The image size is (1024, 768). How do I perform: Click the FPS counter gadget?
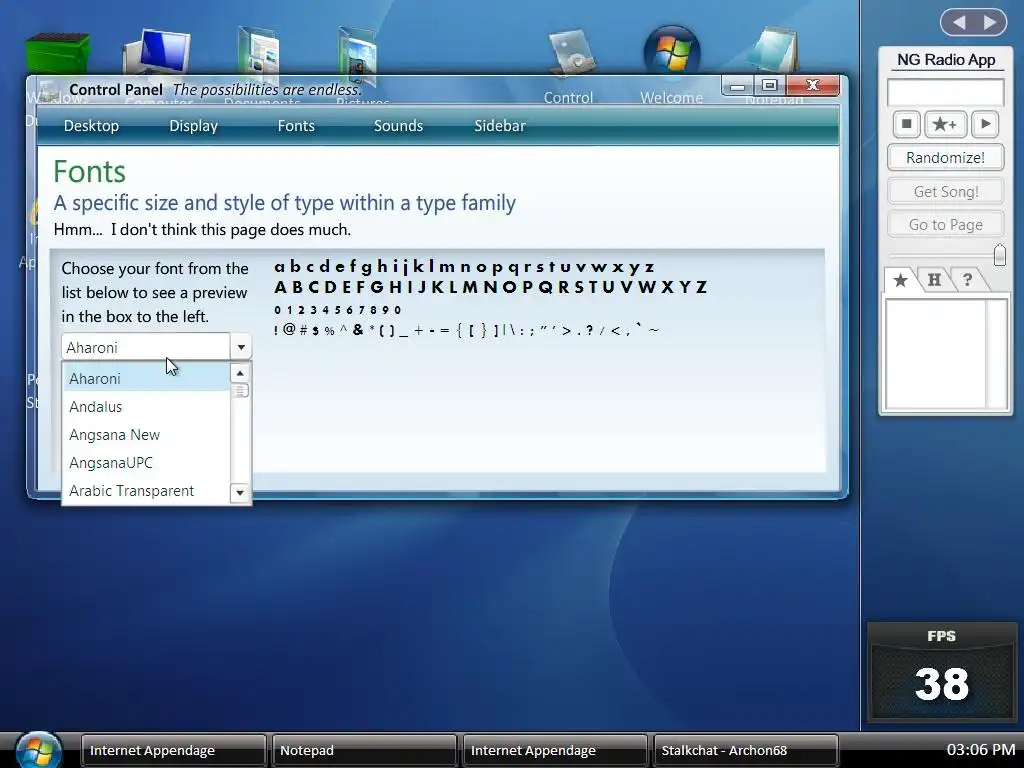pos(941,672)
